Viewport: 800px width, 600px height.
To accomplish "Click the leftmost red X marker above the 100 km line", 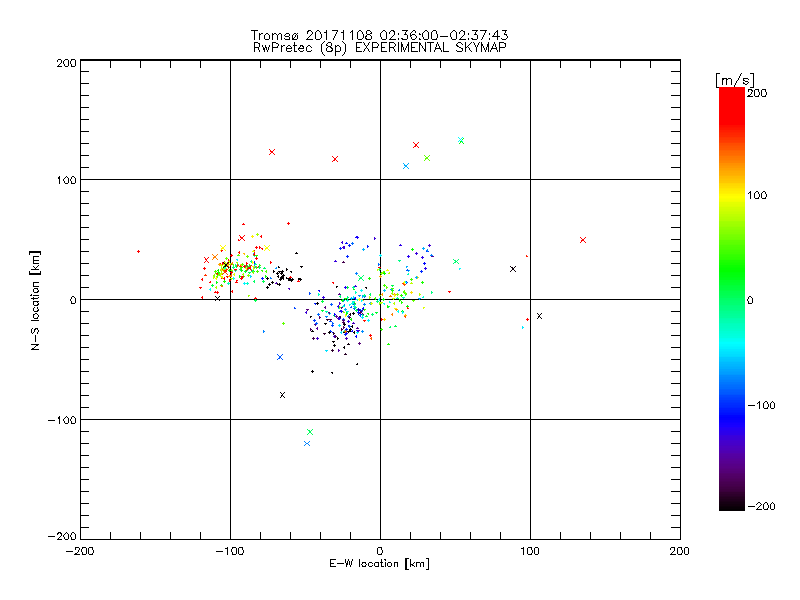I will point(272,152).
